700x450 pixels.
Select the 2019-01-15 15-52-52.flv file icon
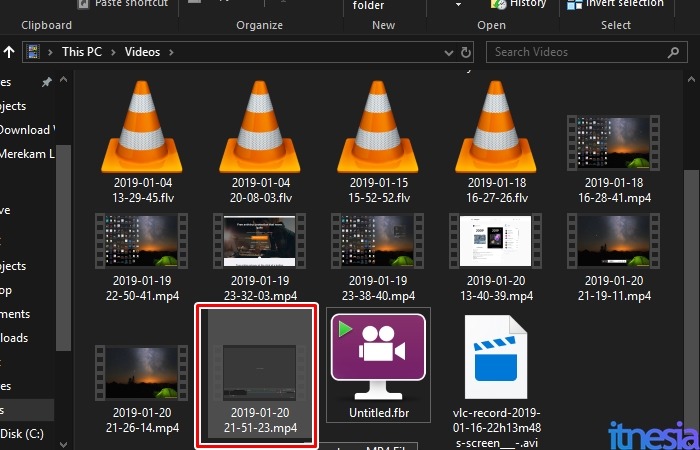pos(378,127)
